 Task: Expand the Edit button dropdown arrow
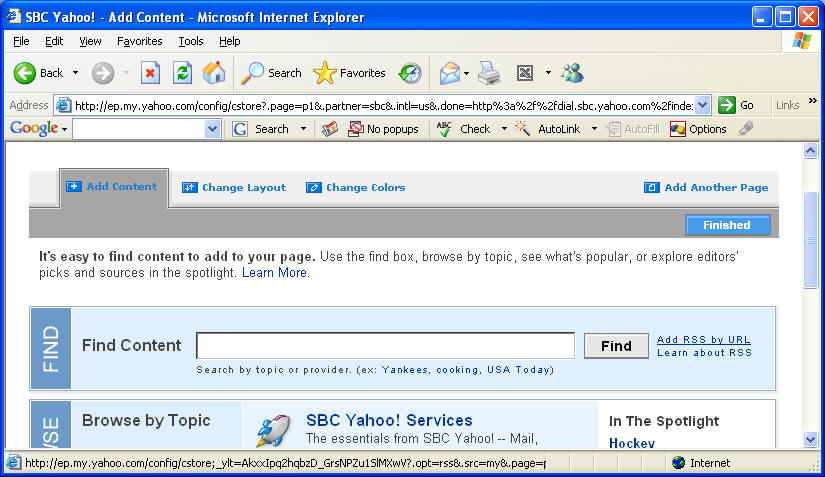(x=548, y=73)
